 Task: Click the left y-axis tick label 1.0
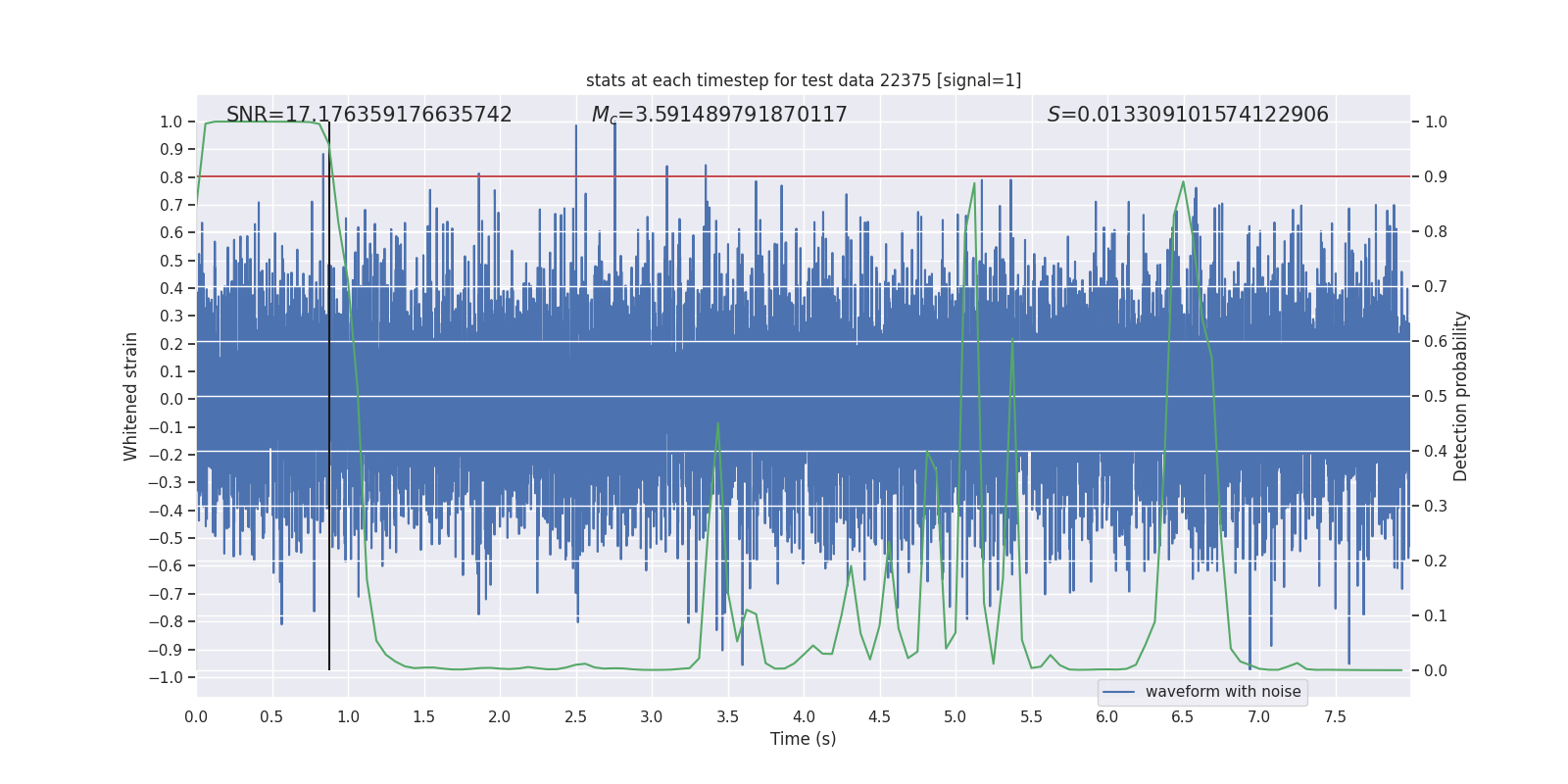point(171,122)
